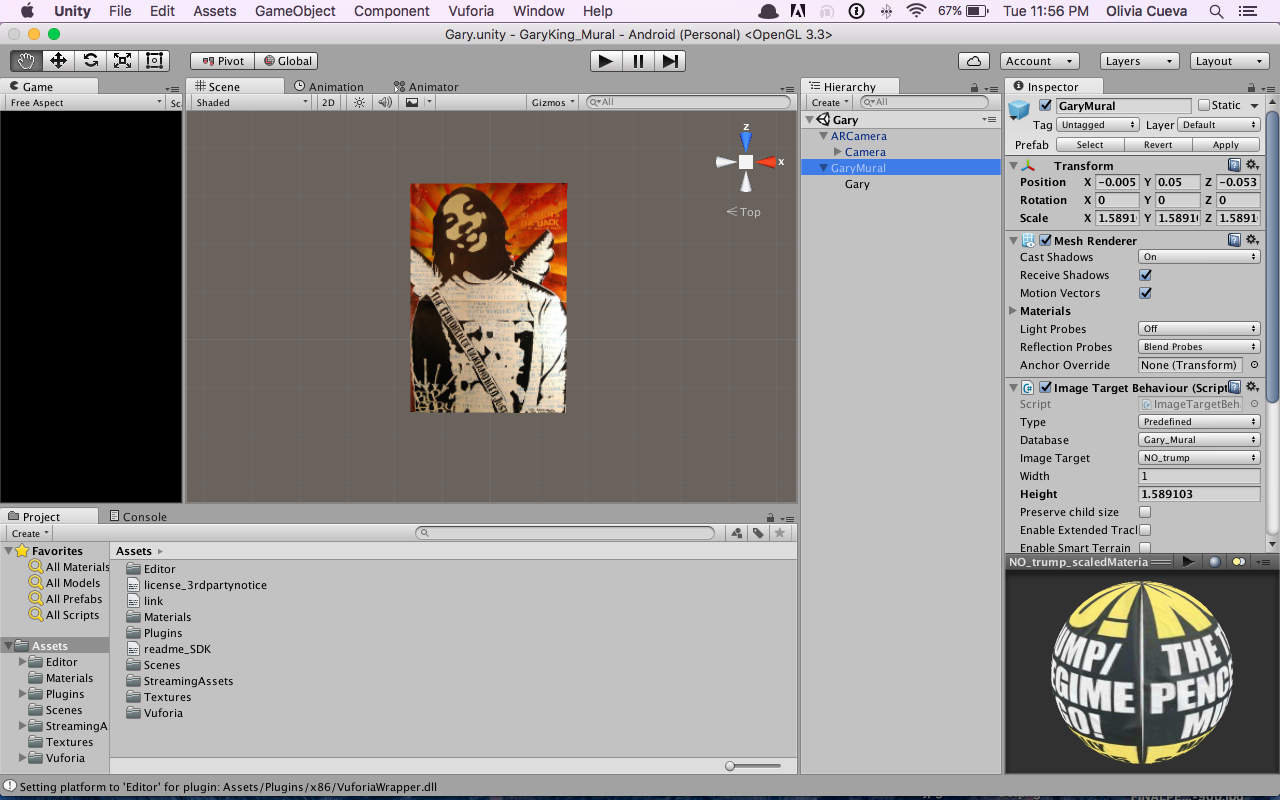1280x800 pixels.
Task: Click the prefab Apply button
Action: click(x=1226, y=145)
